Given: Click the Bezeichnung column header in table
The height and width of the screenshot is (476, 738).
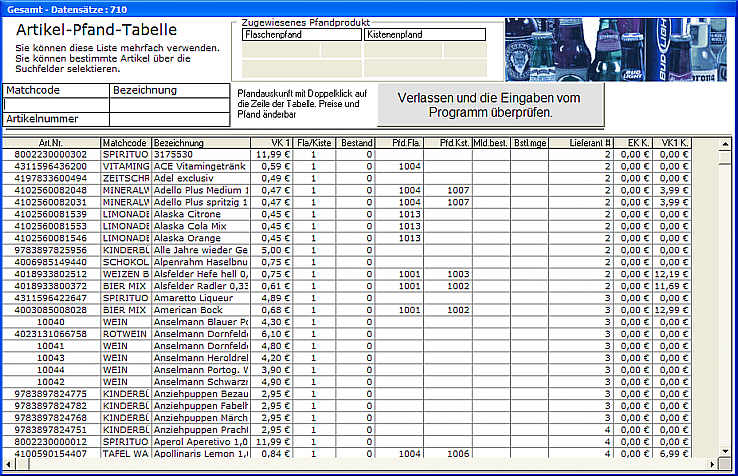Looking at the screenshot, I should (201, 143).
